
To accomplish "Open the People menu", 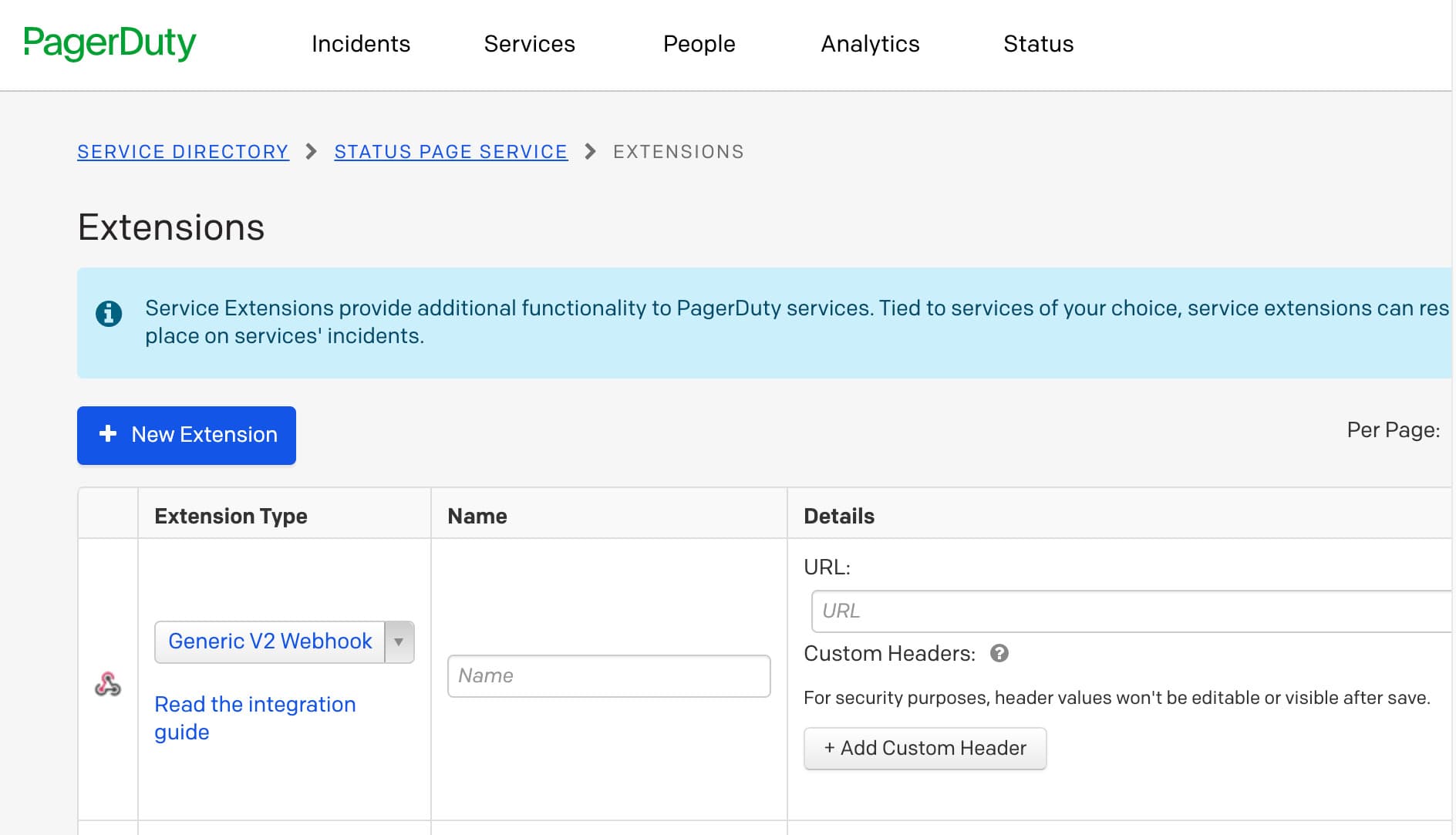I will coord(698,44).
